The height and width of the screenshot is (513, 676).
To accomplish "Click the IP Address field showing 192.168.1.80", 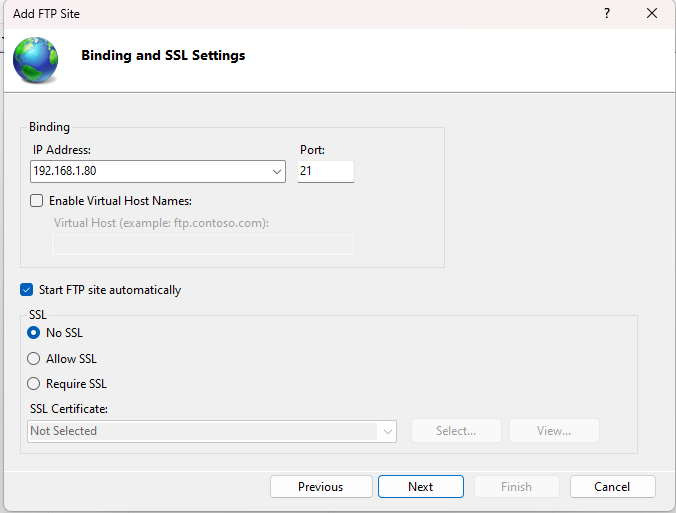I will point(148,172).
